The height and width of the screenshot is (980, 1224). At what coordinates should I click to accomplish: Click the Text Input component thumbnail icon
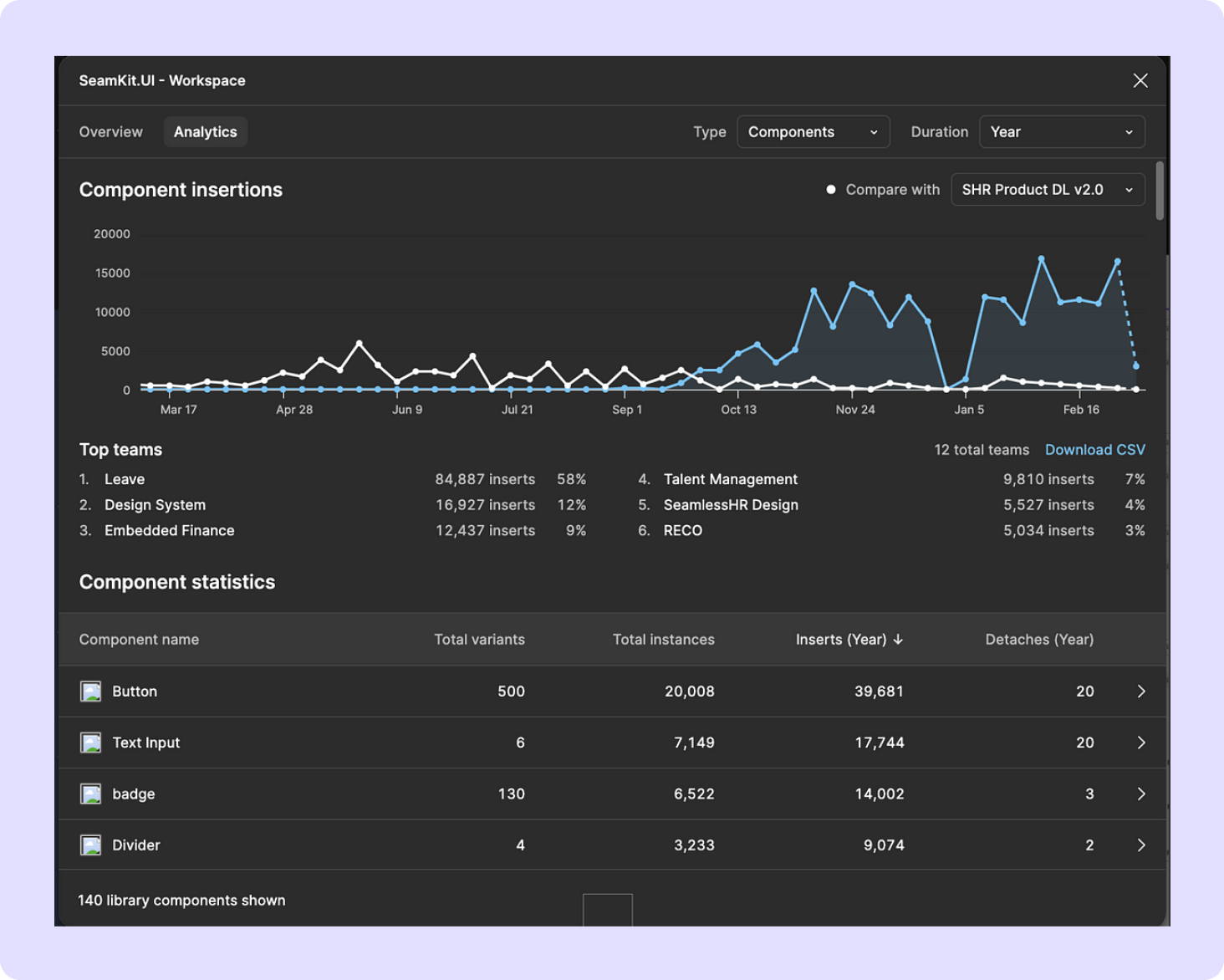90,743
